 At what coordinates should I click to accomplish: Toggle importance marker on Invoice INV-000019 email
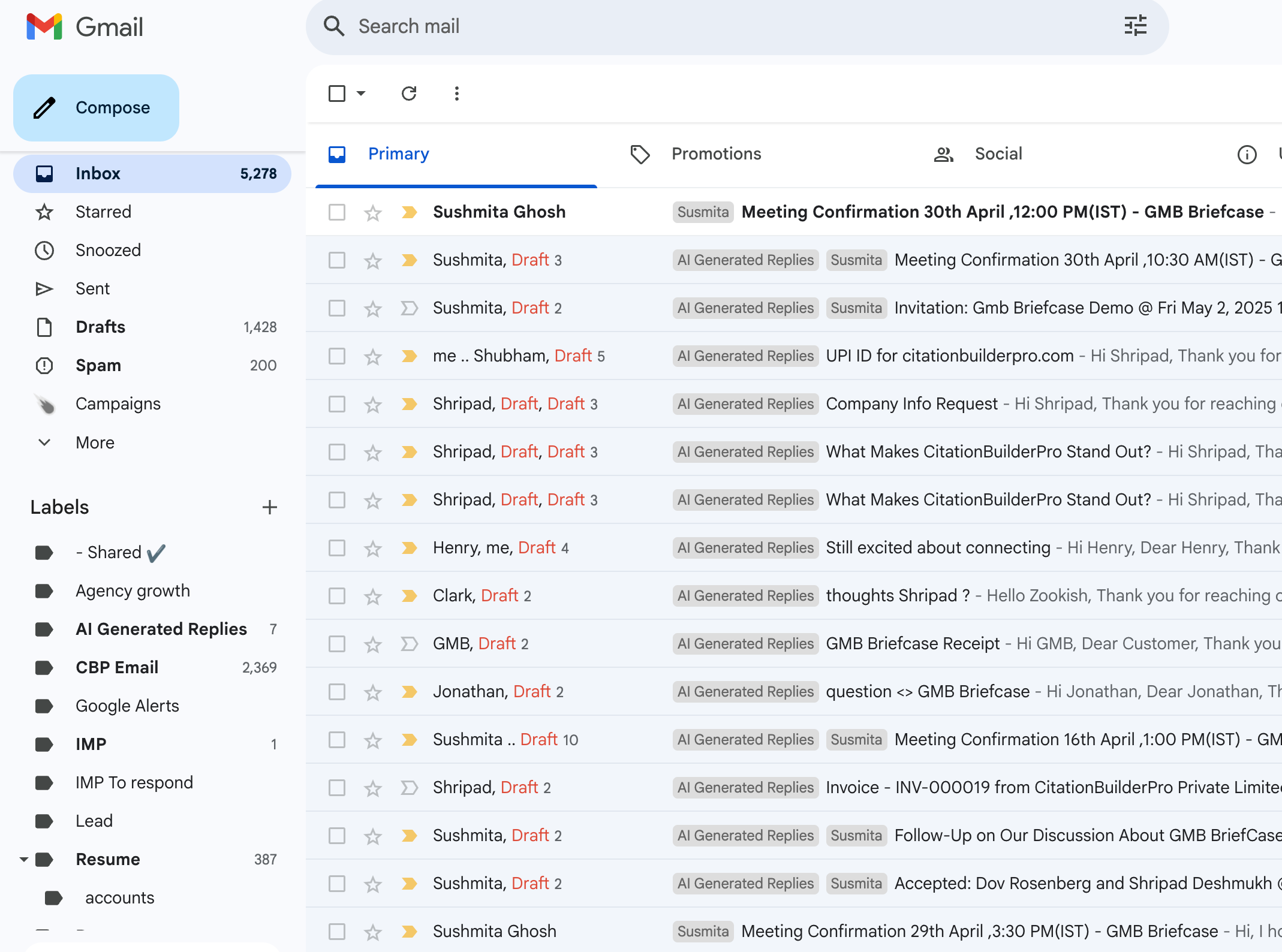[x=410, y=788]
